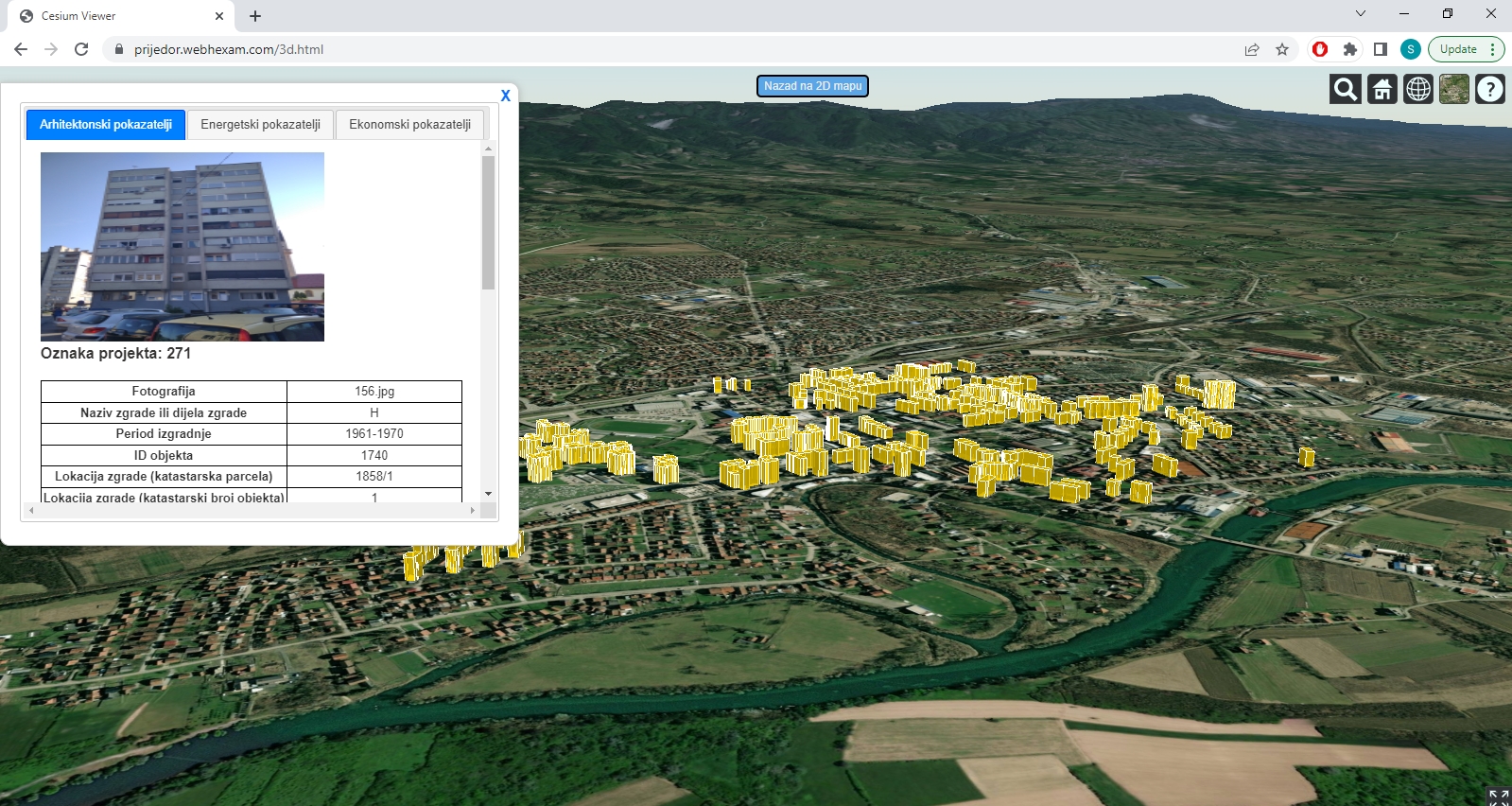The image size is (1512, 806).
Task: Open the browser extensions puzzle icon
Action: pos(1349,49)
